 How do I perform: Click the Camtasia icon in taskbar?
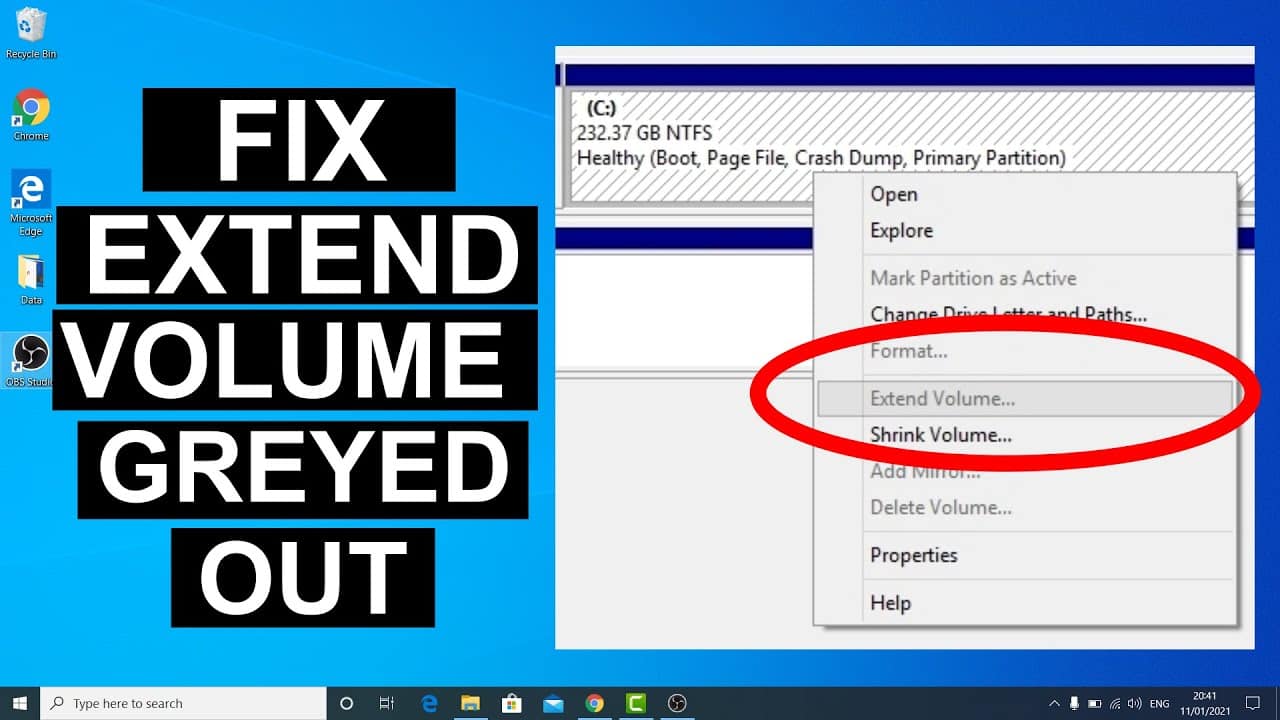pyautogui.click(x=635, y=703)
